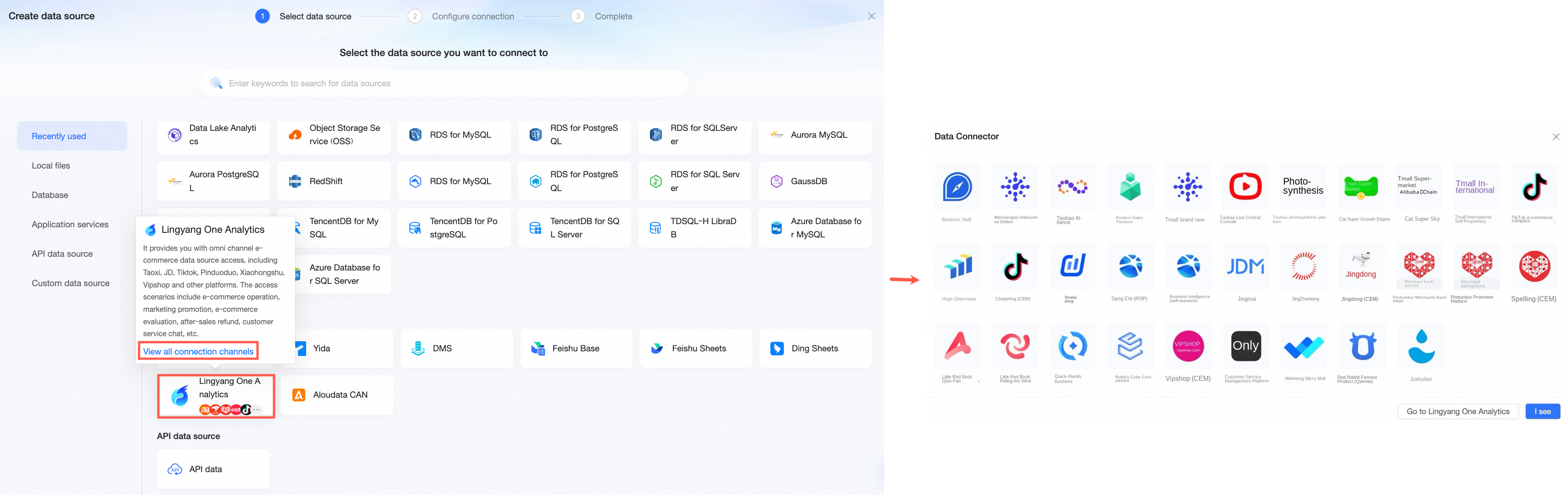Select Azure Database for MySQL card
Viewport: 1568px width, 496px height.
pos(815,228)
